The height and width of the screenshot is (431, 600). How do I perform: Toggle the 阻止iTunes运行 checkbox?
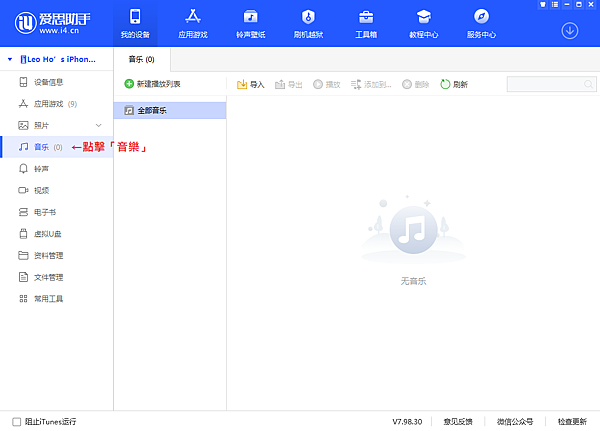(x=16, y=422)
